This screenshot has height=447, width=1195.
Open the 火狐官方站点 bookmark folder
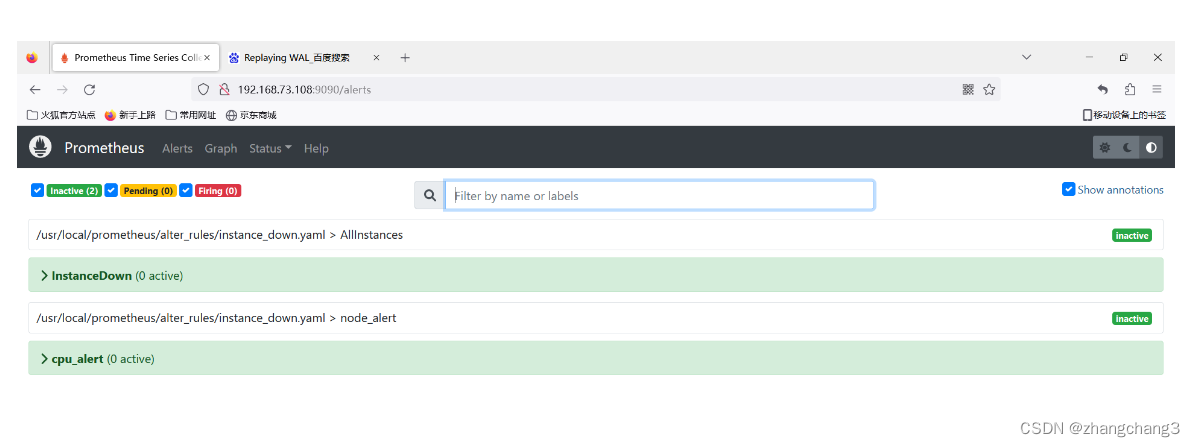click(x=61, y=115)
